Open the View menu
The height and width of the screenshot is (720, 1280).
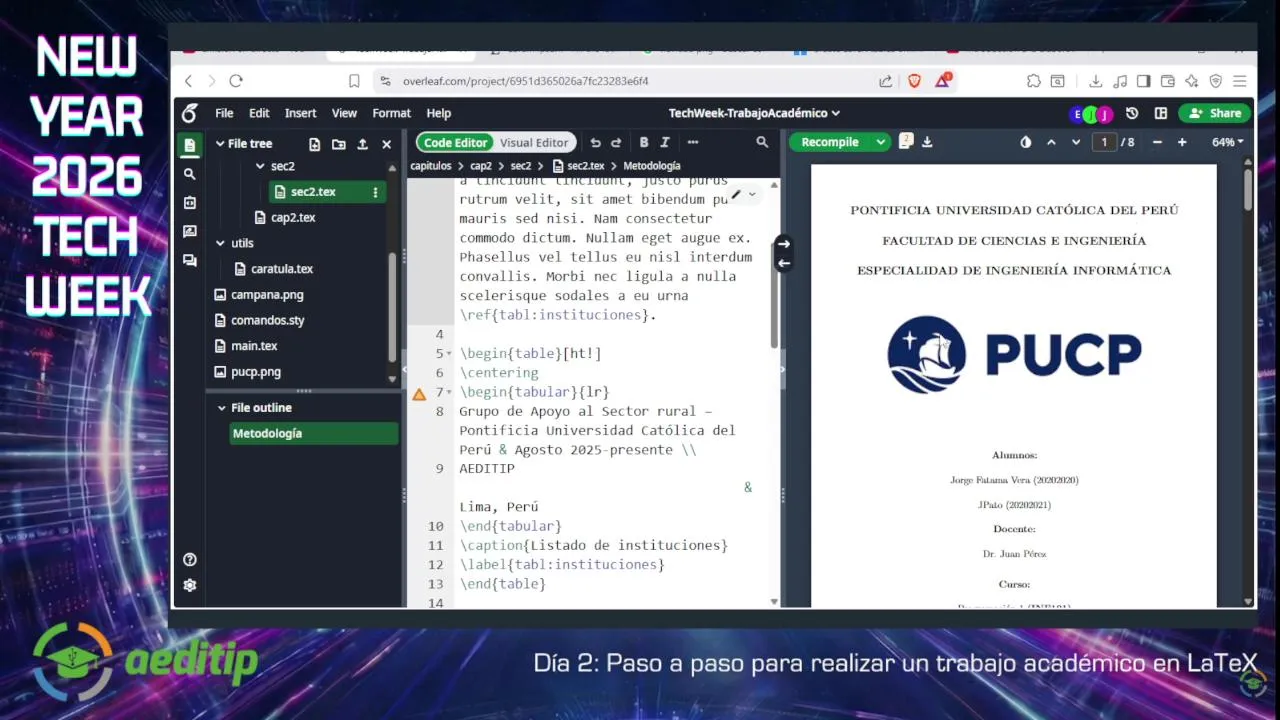pos(344,113)
